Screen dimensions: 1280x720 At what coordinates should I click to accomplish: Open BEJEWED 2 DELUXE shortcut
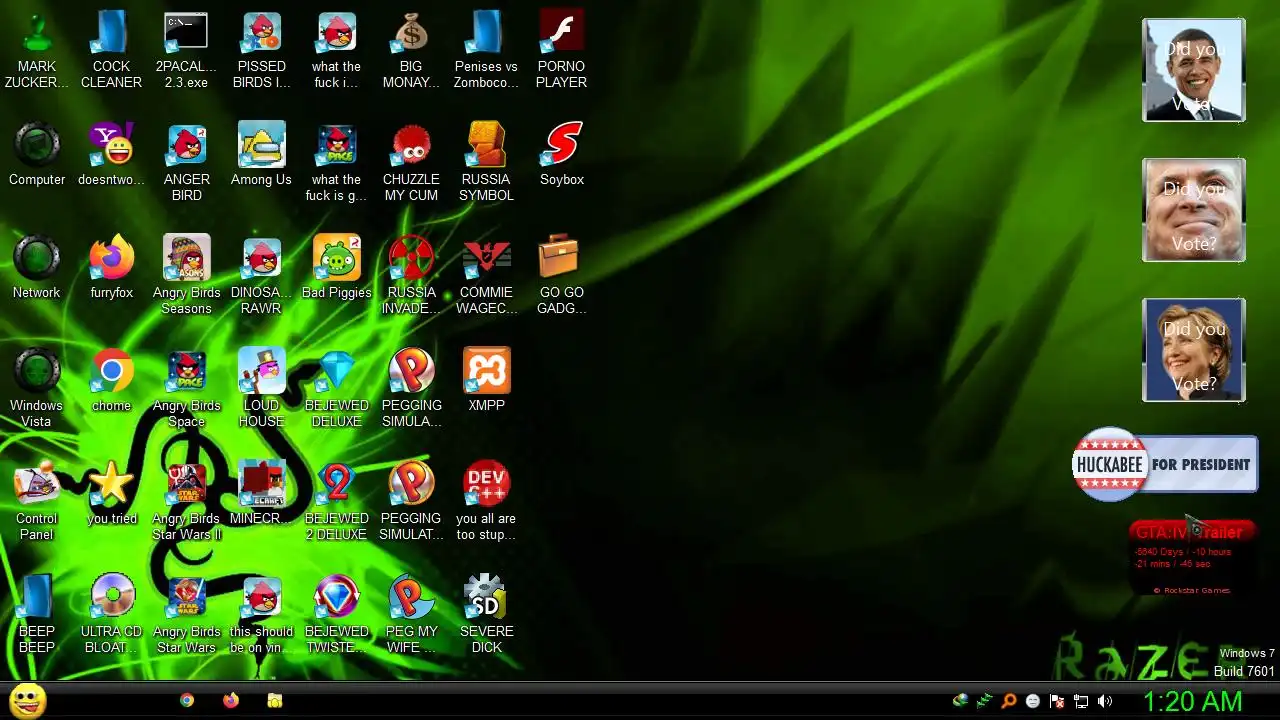tap(336, 502)
